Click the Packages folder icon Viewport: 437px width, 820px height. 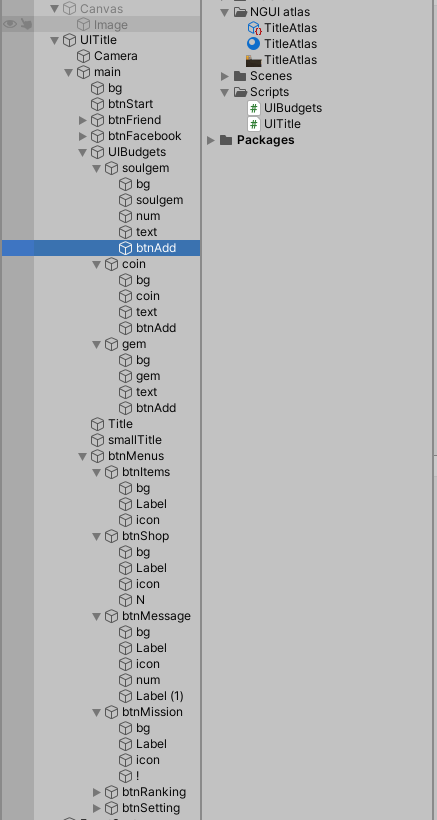pos(226,140)
